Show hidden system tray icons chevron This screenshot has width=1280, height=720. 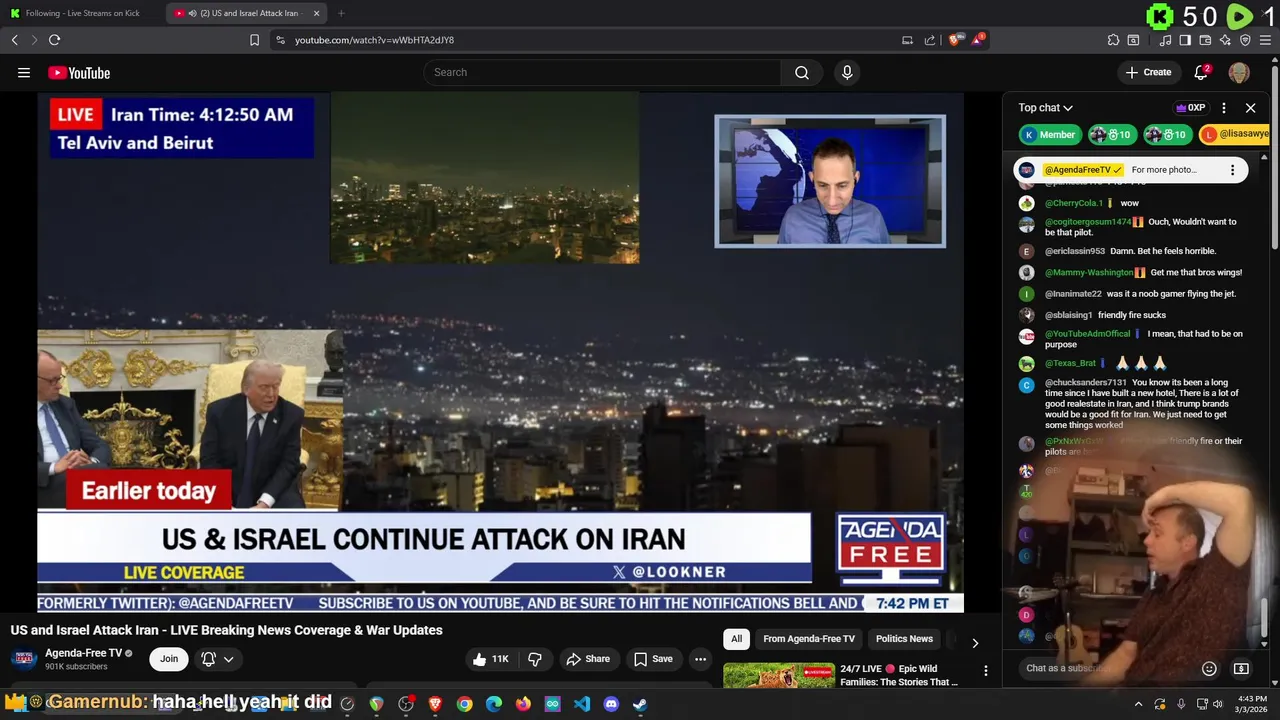coord(1138,704)
